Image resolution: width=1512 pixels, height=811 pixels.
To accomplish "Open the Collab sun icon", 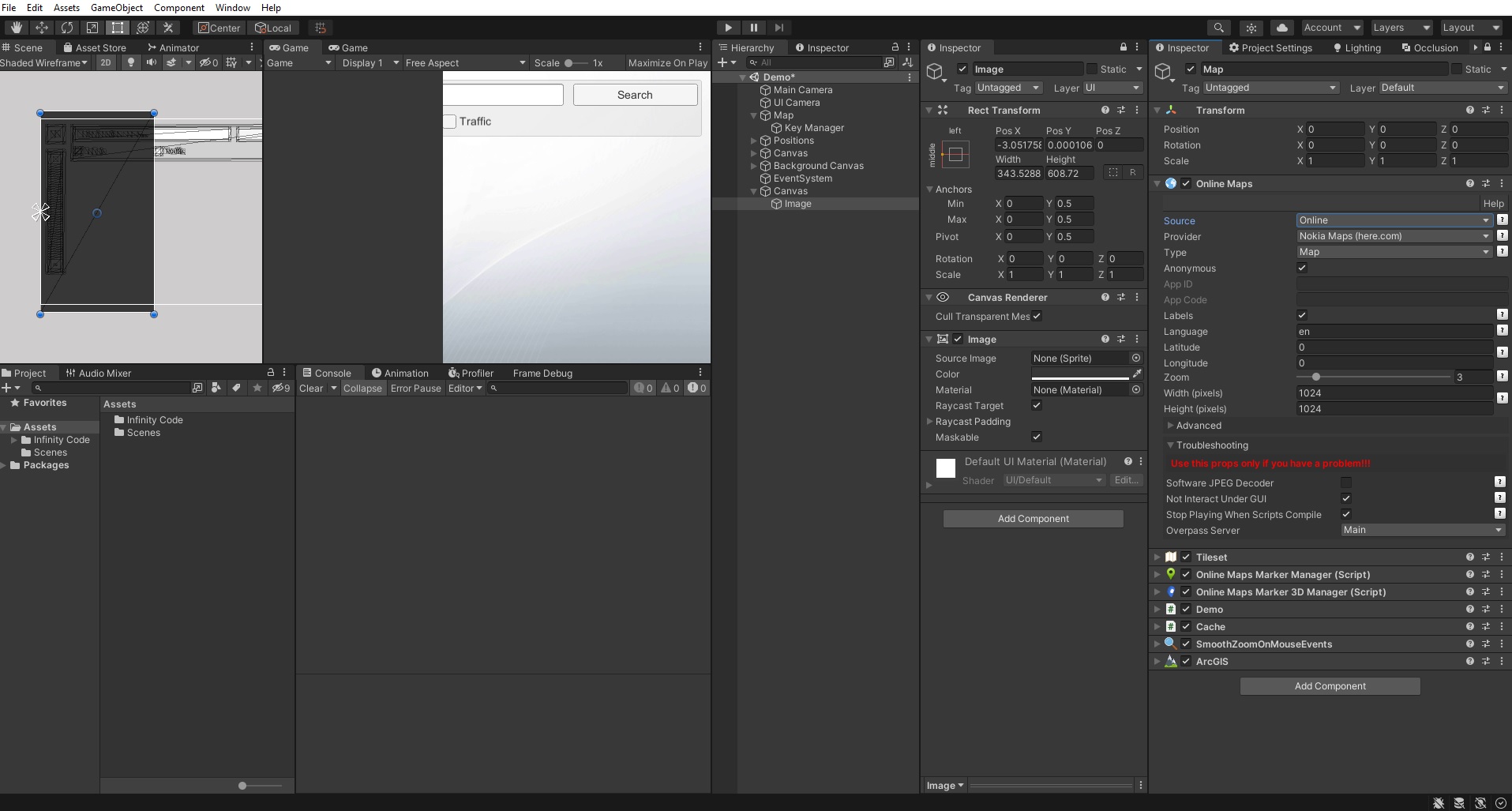I will coord(1251,28).
